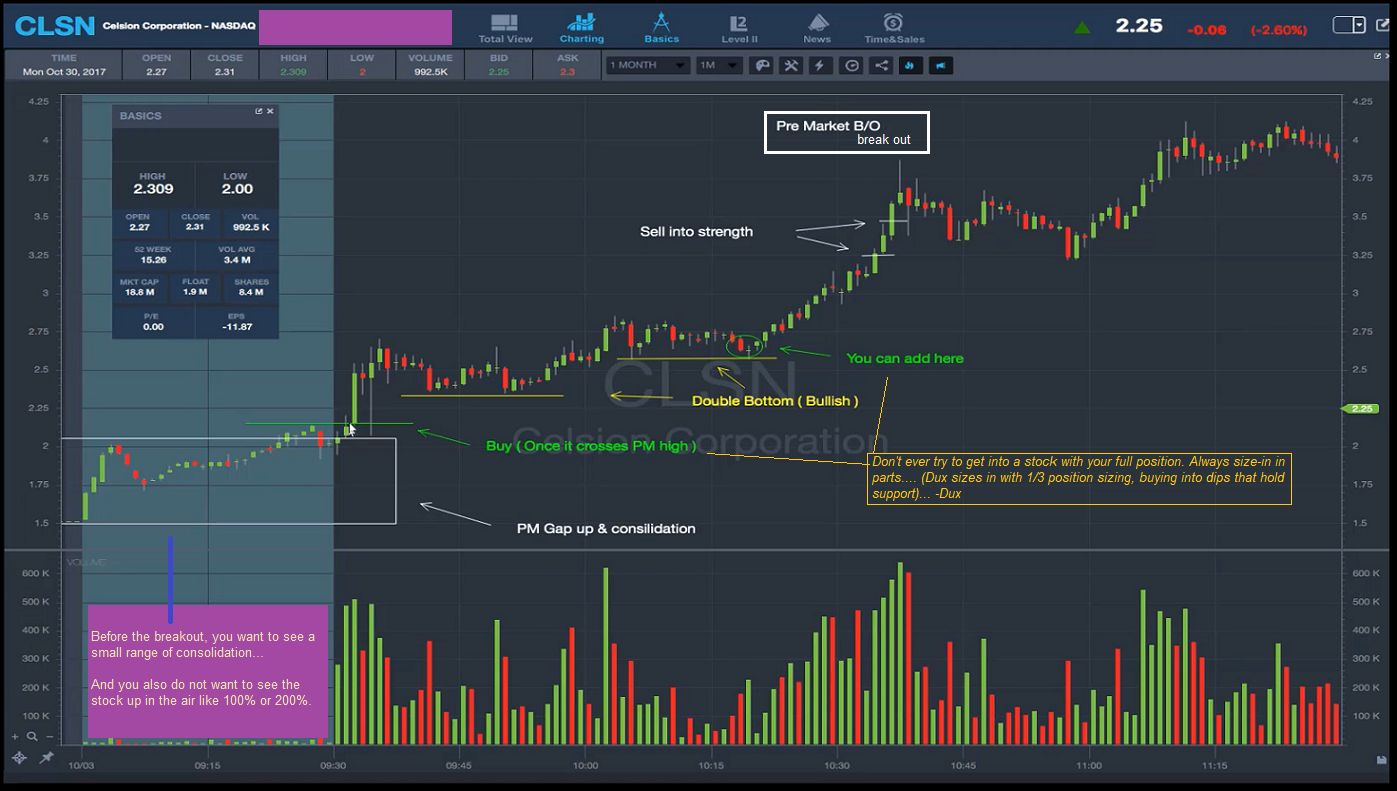Click the pushpin icon below the chart
Screen dimensions: 1397x791
tap(46, 758)
